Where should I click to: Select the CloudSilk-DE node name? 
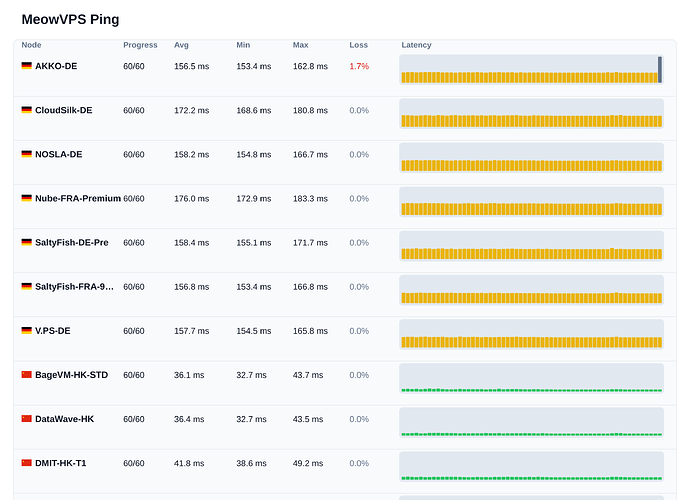point(64,110)
